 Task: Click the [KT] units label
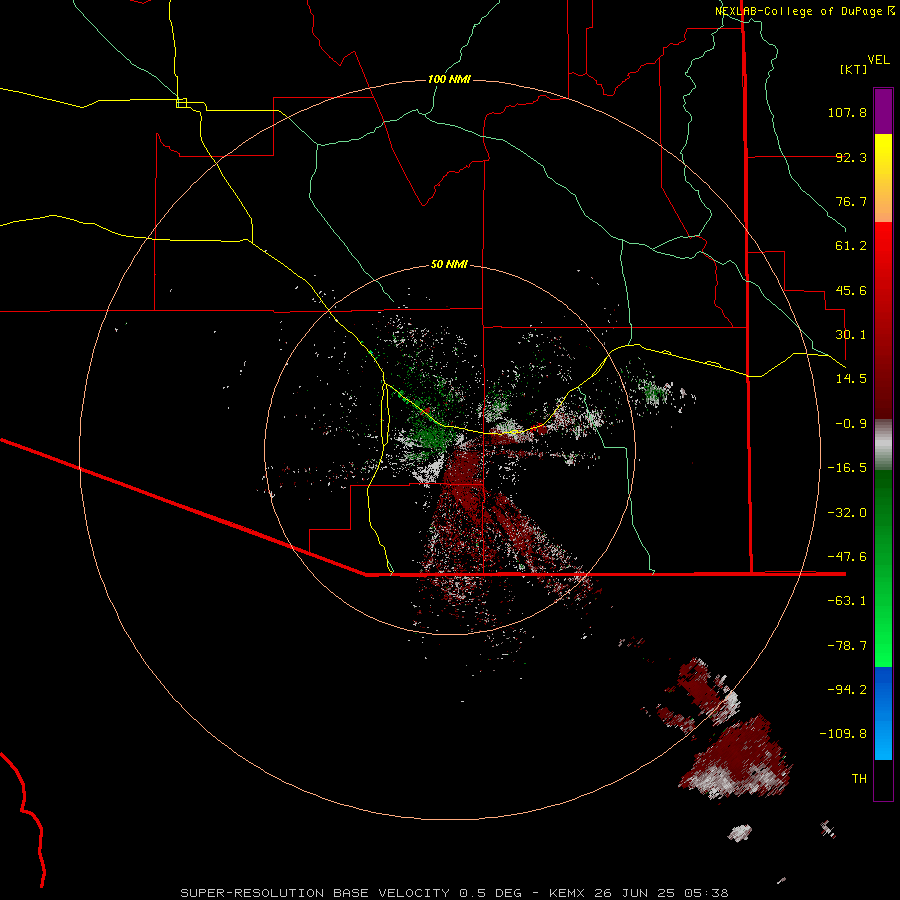[x=853, y=69]
